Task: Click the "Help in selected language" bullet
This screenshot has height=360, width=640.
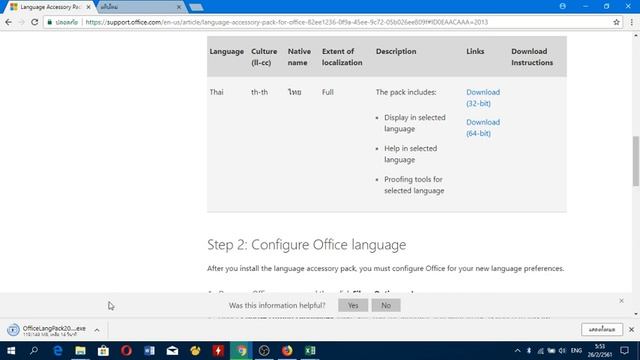Action: tap(410, 154)
